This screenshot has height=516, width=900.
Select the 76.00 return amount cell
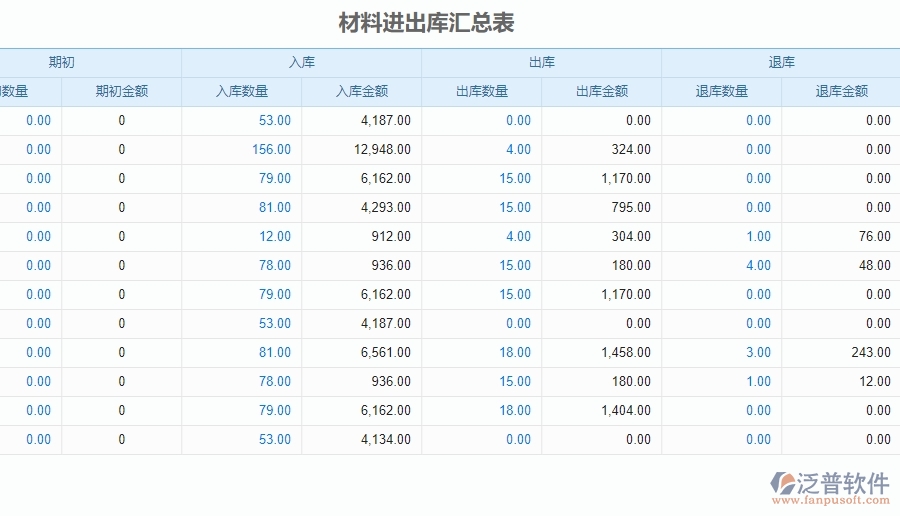(x=874, y=237)
